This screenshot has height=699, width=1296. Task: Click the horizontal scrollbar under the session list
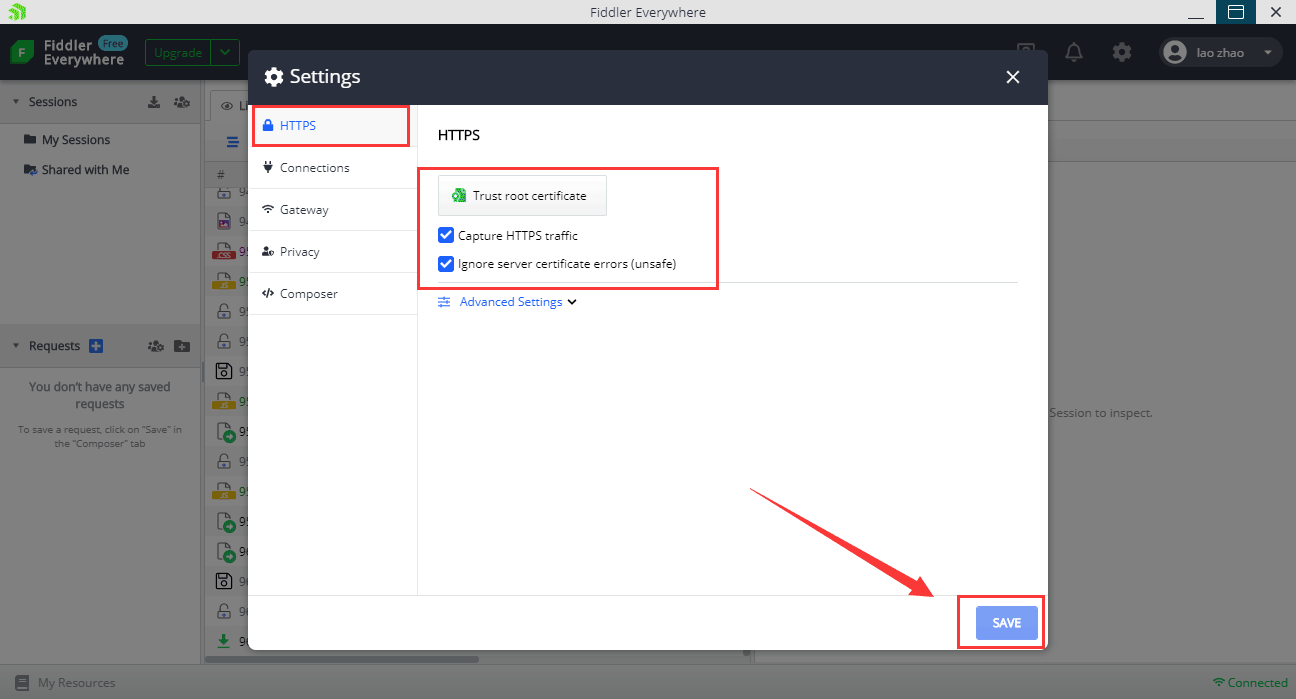(x=342, y=659)
